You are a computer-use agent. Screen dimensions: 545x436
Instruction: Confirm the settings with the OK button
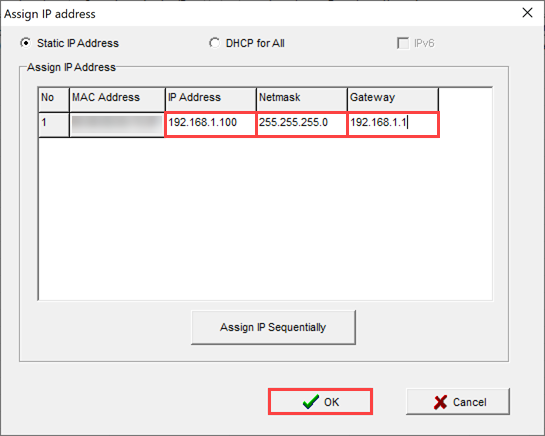(x=320, y=402)
